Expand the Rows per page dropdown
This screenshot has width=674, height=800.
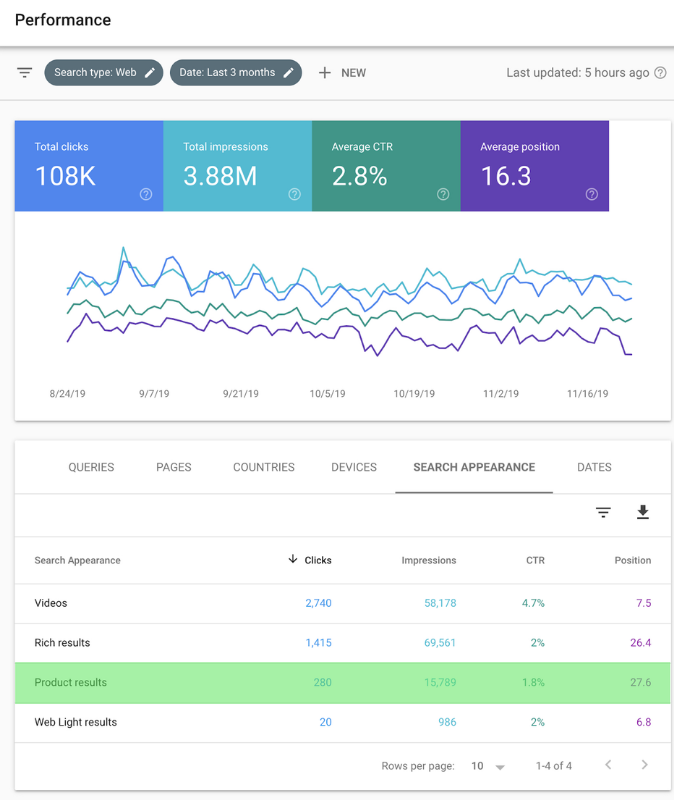click(x=488, y=766)
